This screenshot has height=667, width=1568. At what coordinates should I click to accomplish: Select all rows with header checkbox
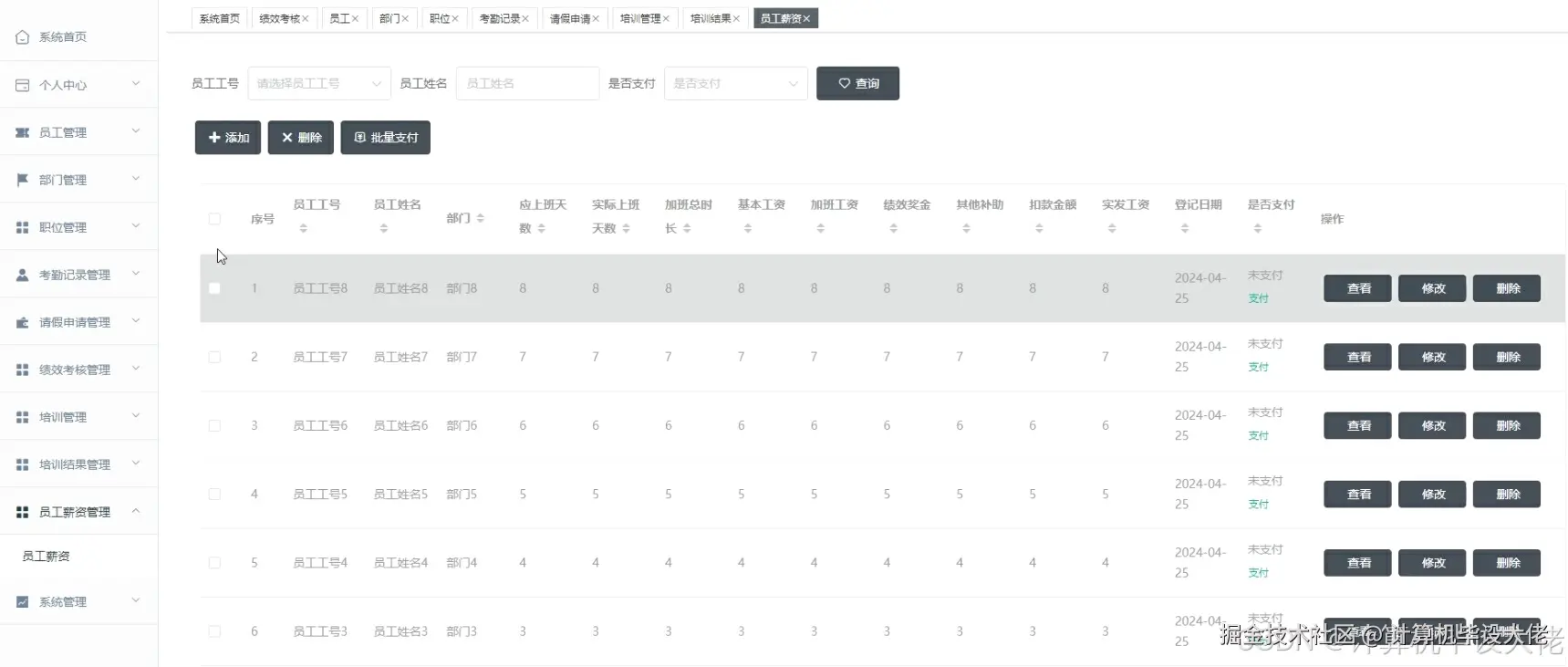point(214,219)
